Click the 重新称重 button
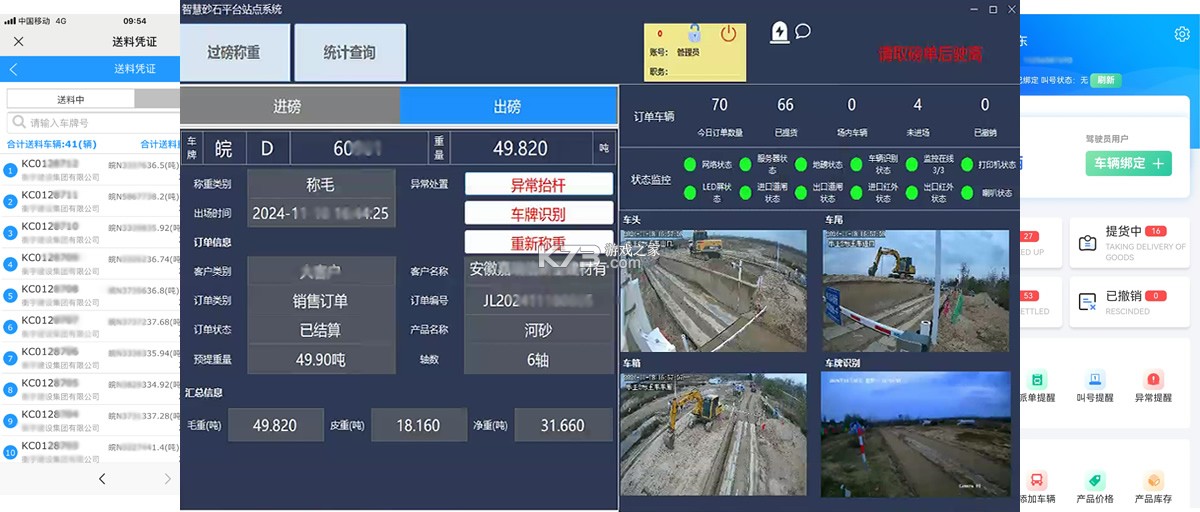 [x=539, y=243]
